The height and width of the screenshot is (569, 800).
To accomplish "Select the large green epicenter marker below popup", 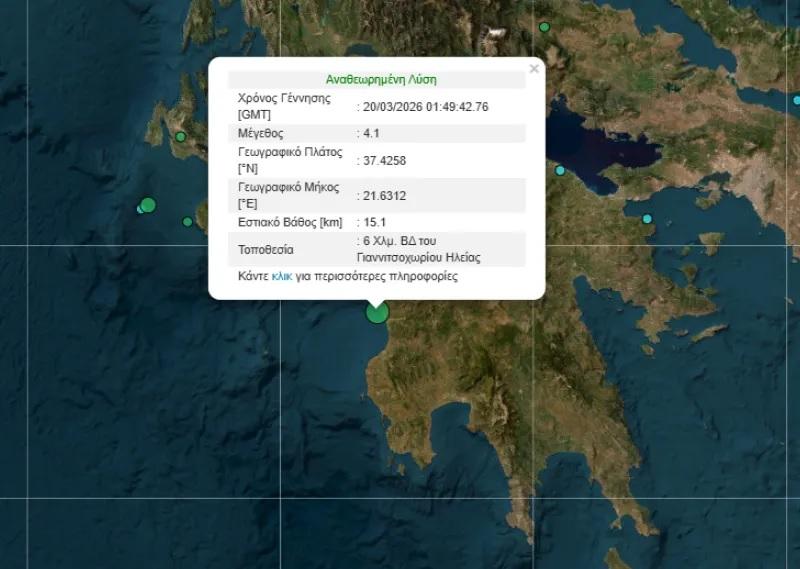I will [x=378, y=312].
